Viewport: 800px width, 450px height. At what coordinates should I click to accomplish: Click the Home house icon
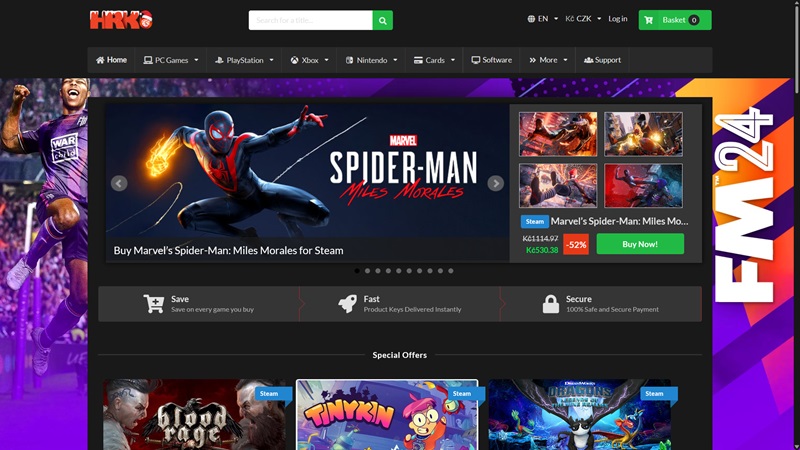(100, 60)
